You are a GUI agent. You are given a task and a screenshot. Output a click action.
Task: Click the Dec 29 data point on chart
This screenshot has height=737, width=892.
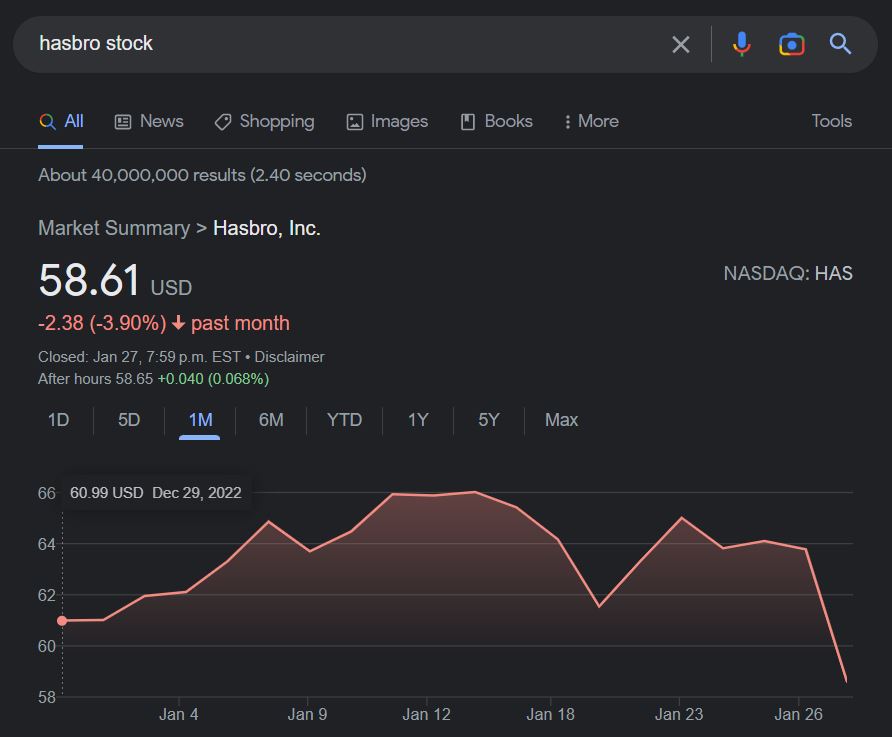pyautogui.click(x=62, y=620)
